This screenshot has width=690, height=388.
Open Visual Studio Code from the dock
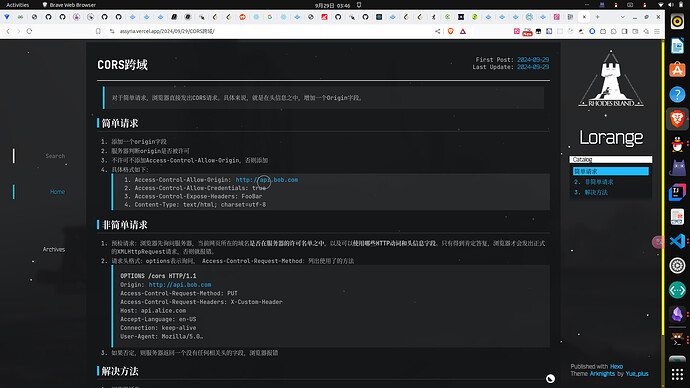[677, 241]
